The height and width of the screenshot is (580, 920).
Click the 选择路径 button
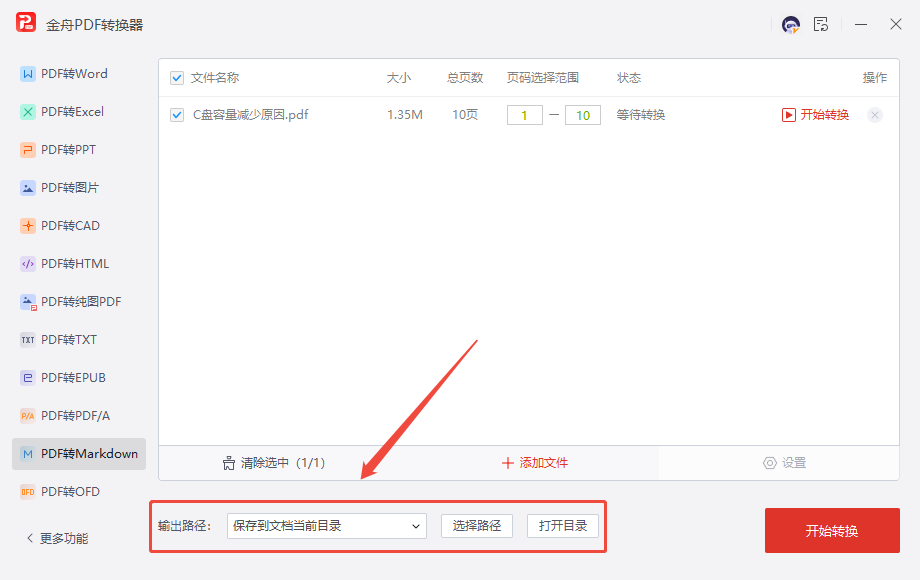pyautogui.click(x=477, y=526)
